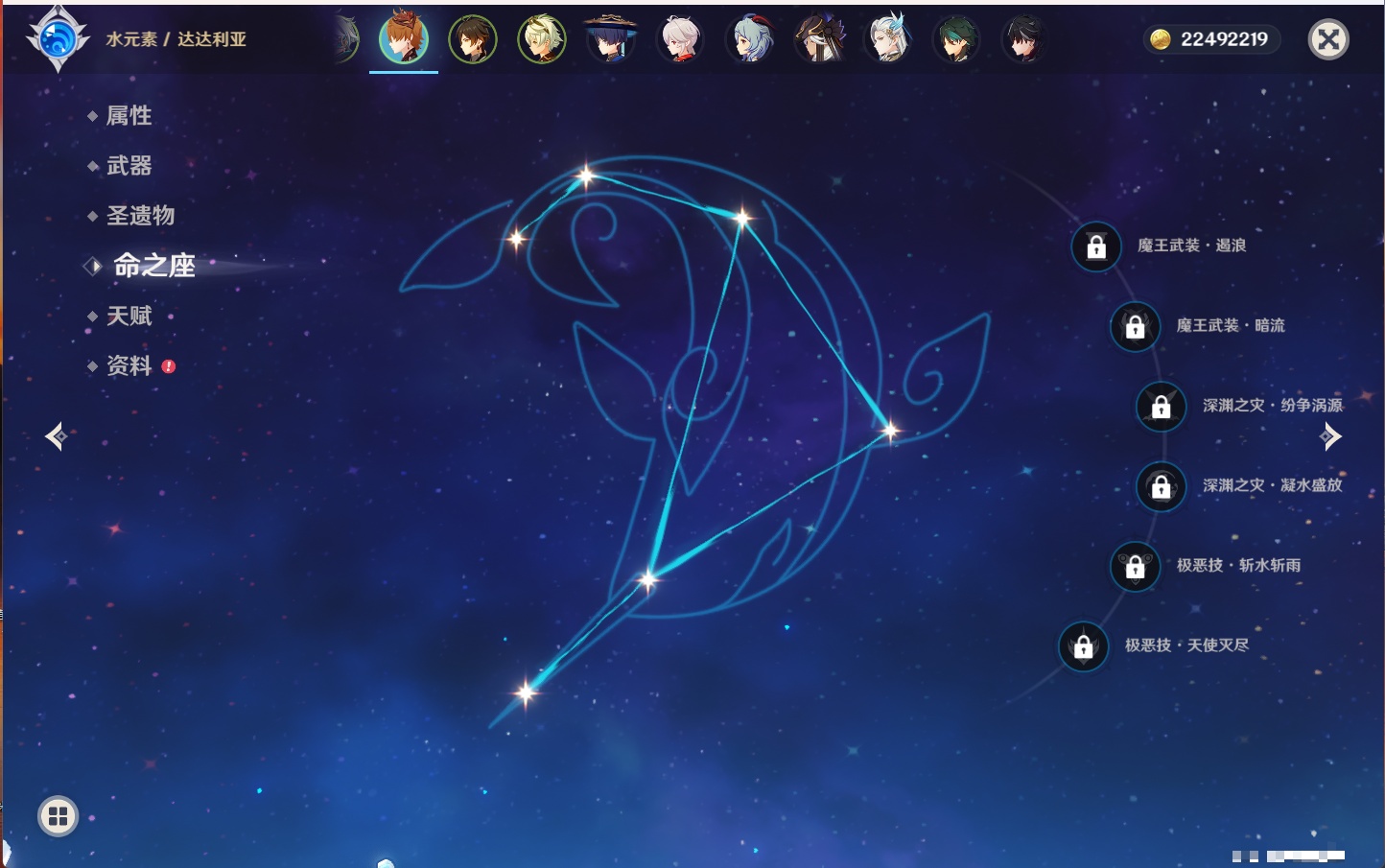Open the locked 魔王武装·暗流 constellation node
The image size is (1385, 868).
coord(1135,326)
